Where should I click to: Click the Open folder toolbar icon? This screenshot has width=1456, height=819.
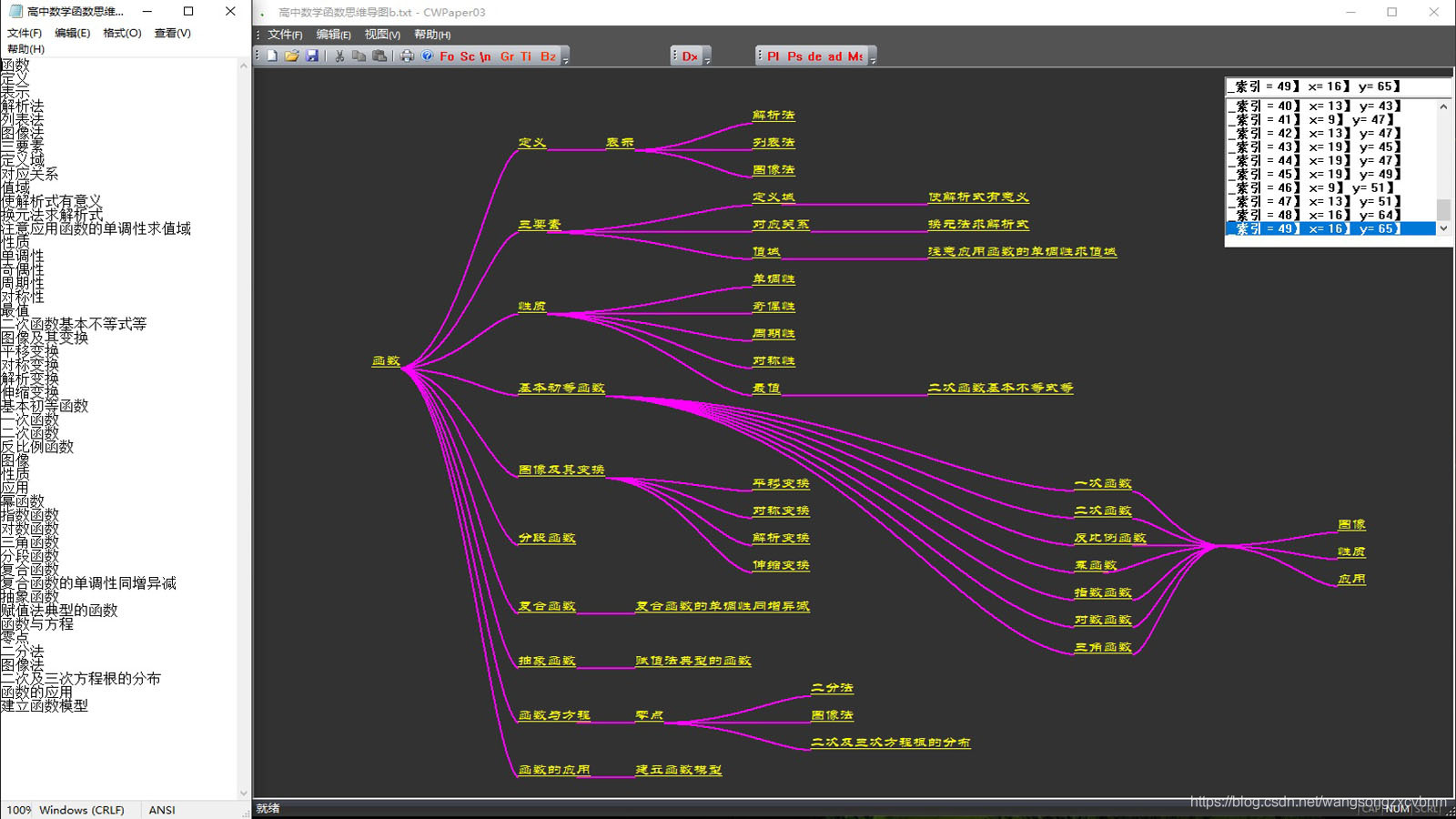[291, 56]
